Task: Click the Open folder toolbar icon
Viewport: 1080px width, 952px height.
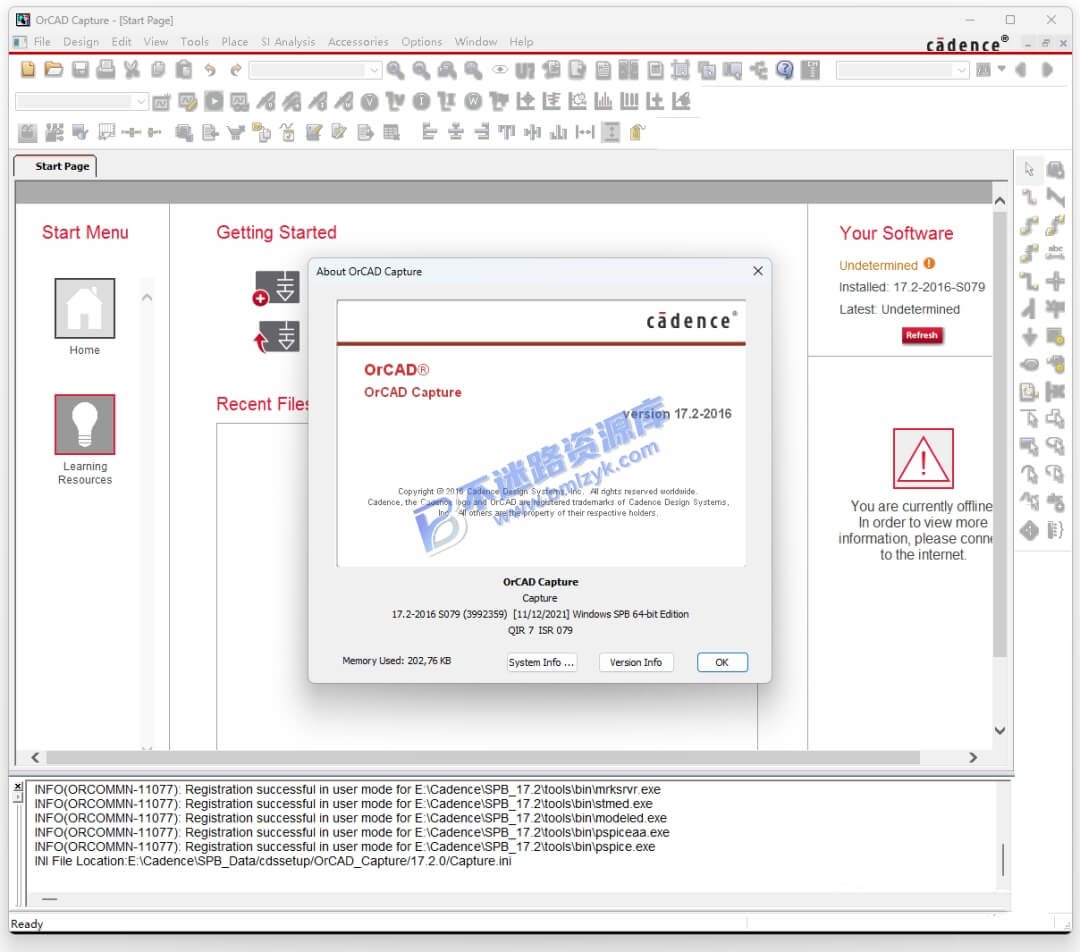Action: pyautogui.click(x=54, y=70)
